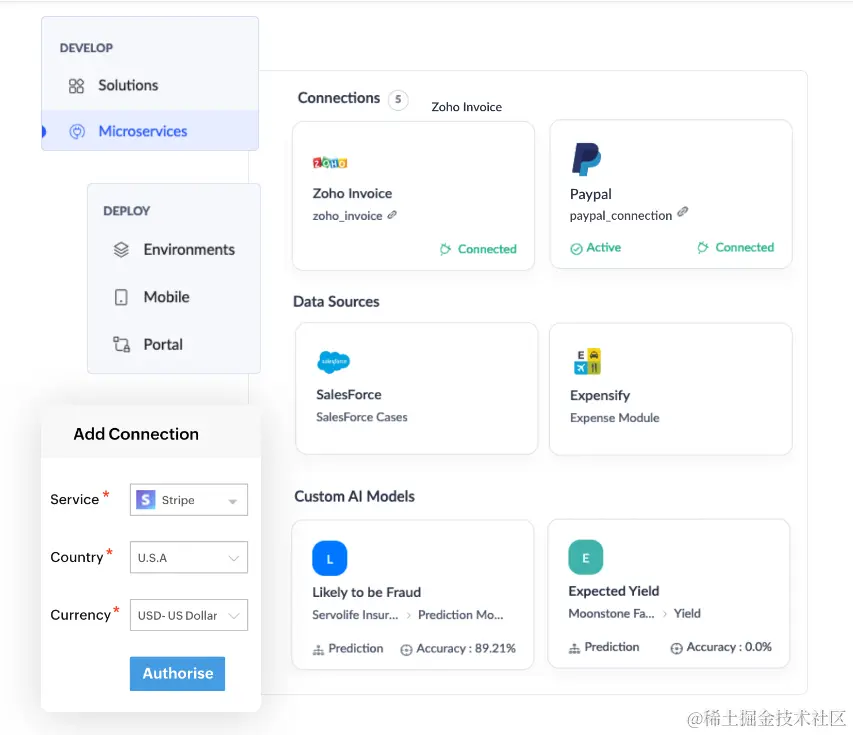Image resolution: width=853 pixels, height=735 pixels.
Task: Click the Zoho Invoice label above cards
Action: click(x=467, y=107)
